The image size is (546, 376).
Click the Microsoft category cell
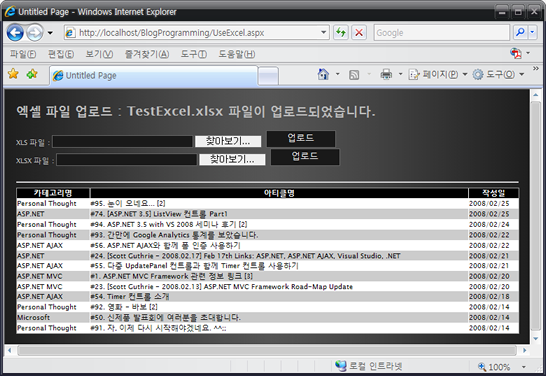(x=53, y=318)
